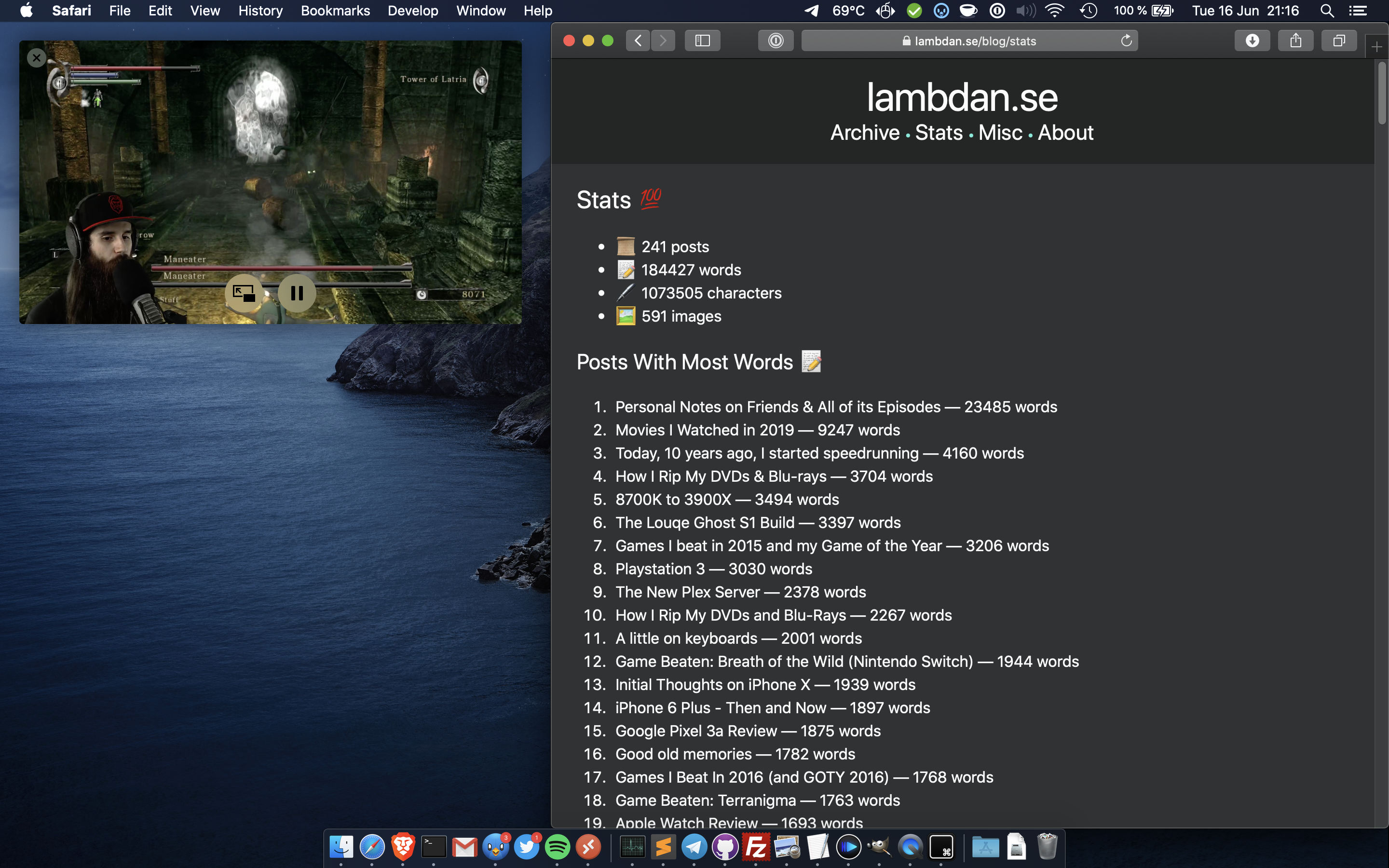Image resolution: width=1389 pixels, height=868 pixels.
Task: Open GIMP from the Dock
Action: (879, 846)
